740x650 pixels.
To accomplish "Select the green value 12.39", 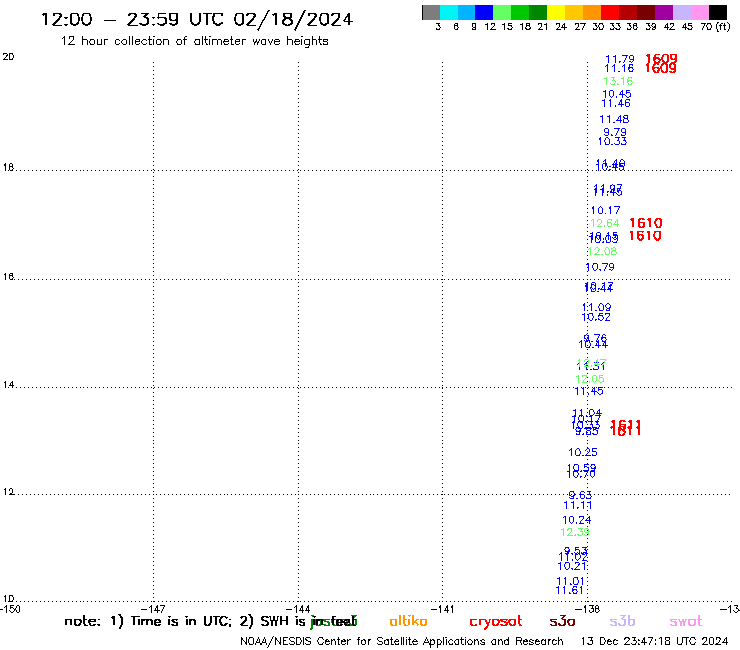I will [575, 532].
